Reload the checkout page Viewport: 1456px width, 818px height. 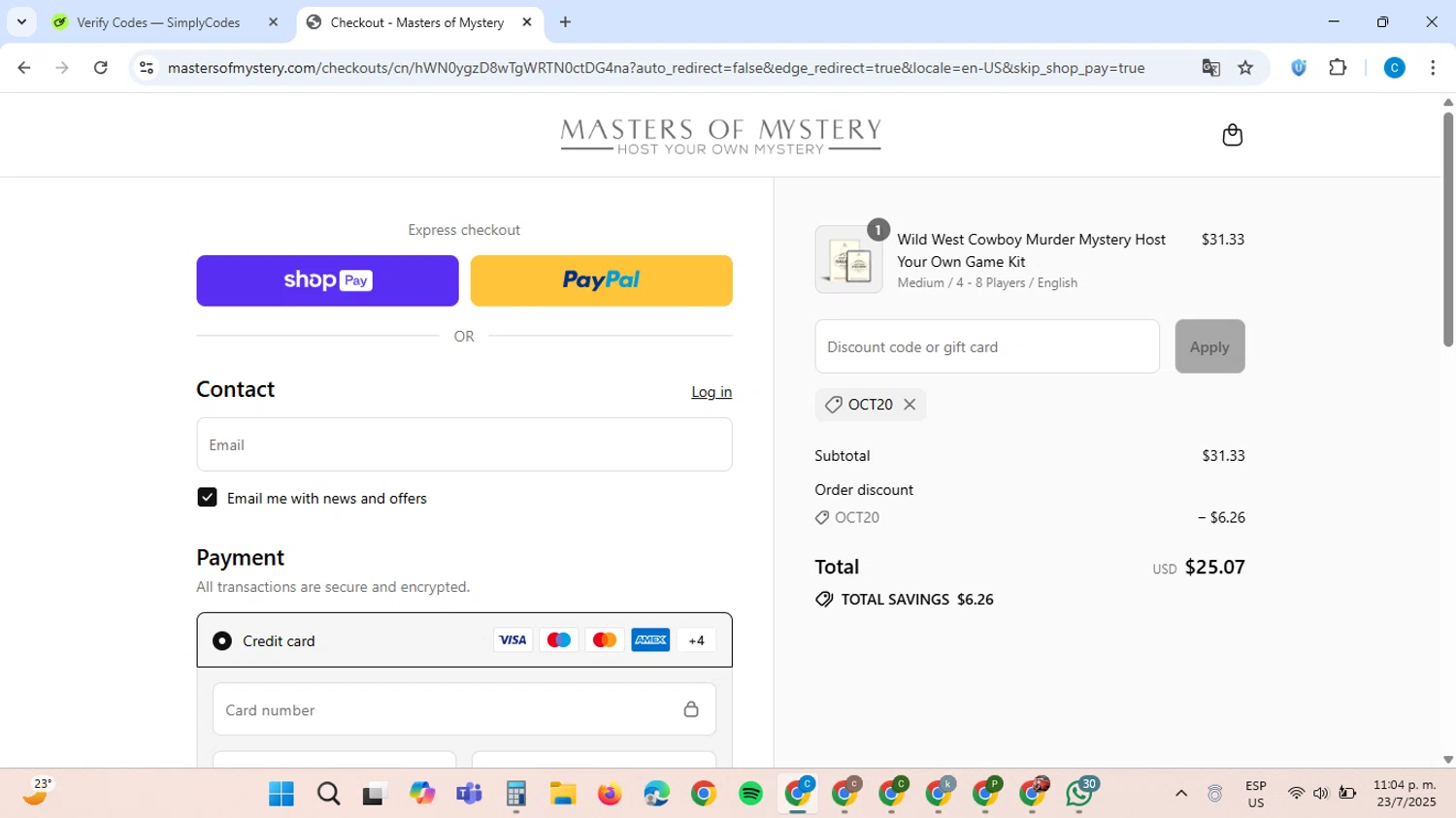click(x=100, y=68)
